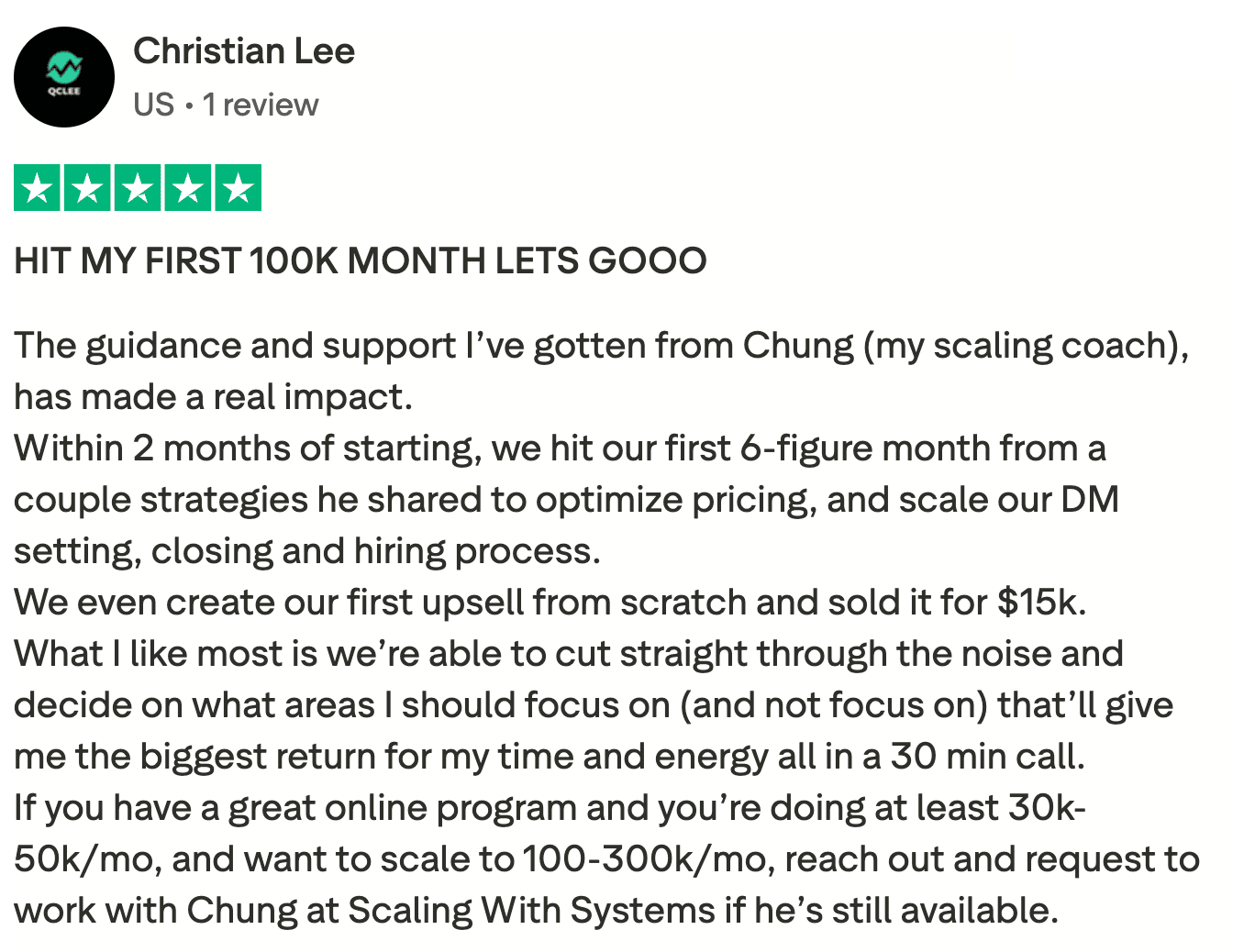Select the third green rating star
This screenshot has height=952, width=1255.
138,188
